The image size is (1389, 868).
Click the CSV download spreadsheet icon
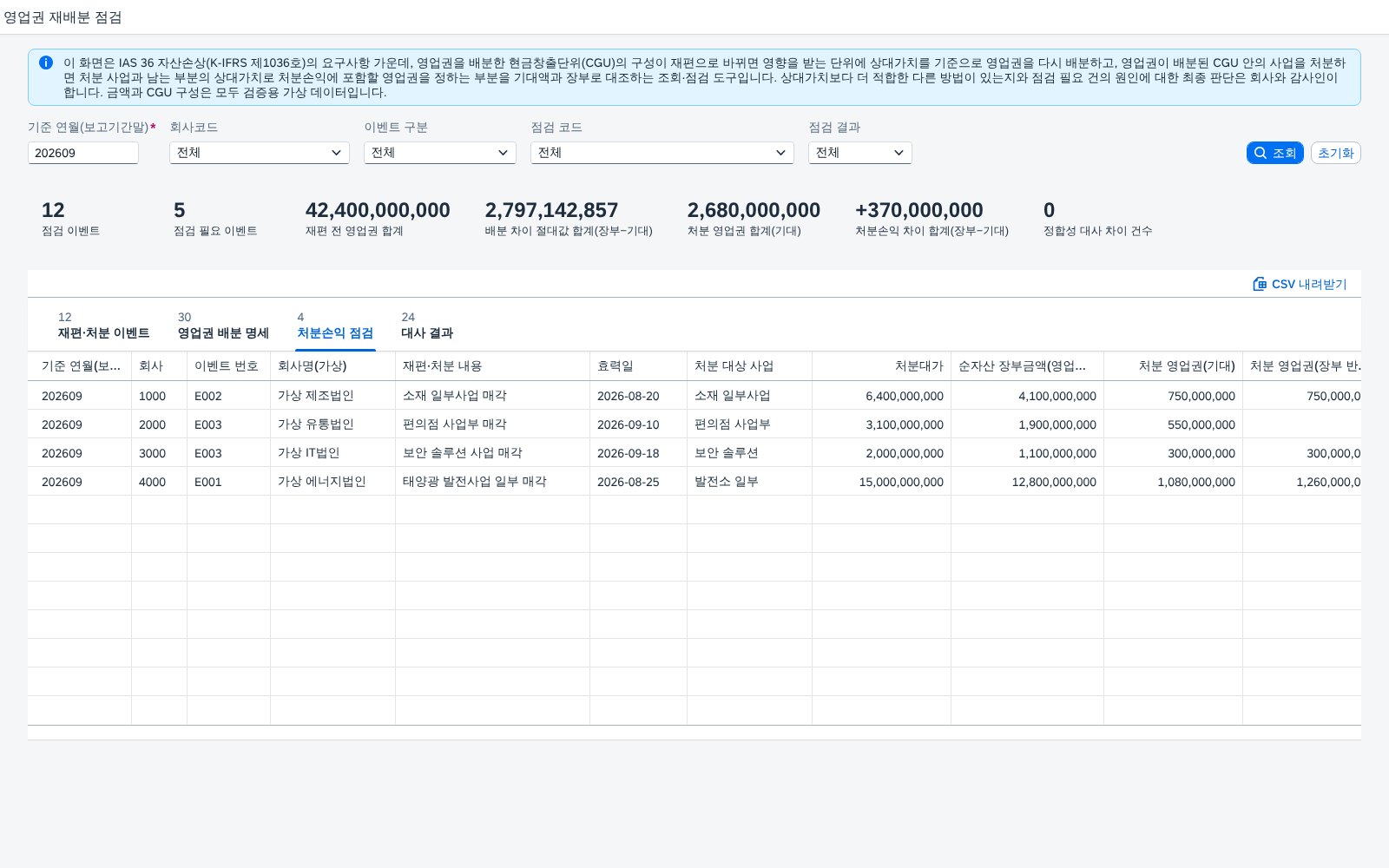click(x=1260, y=284)
